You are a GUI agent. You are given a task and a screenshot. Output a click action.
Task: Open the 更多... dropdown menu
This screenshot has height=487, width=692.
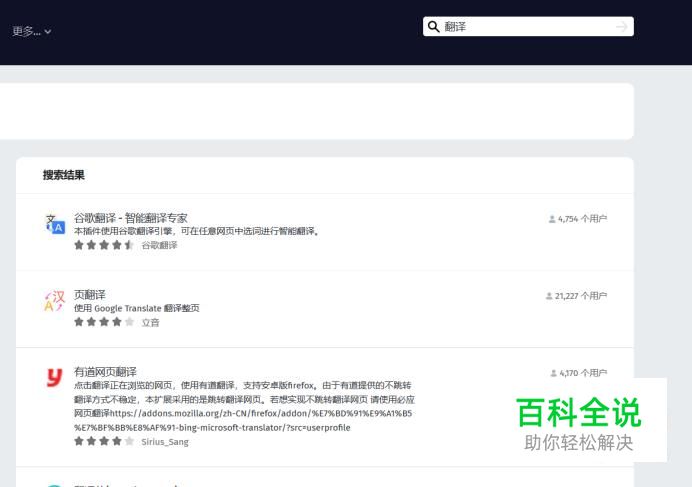tap(31, 31)
